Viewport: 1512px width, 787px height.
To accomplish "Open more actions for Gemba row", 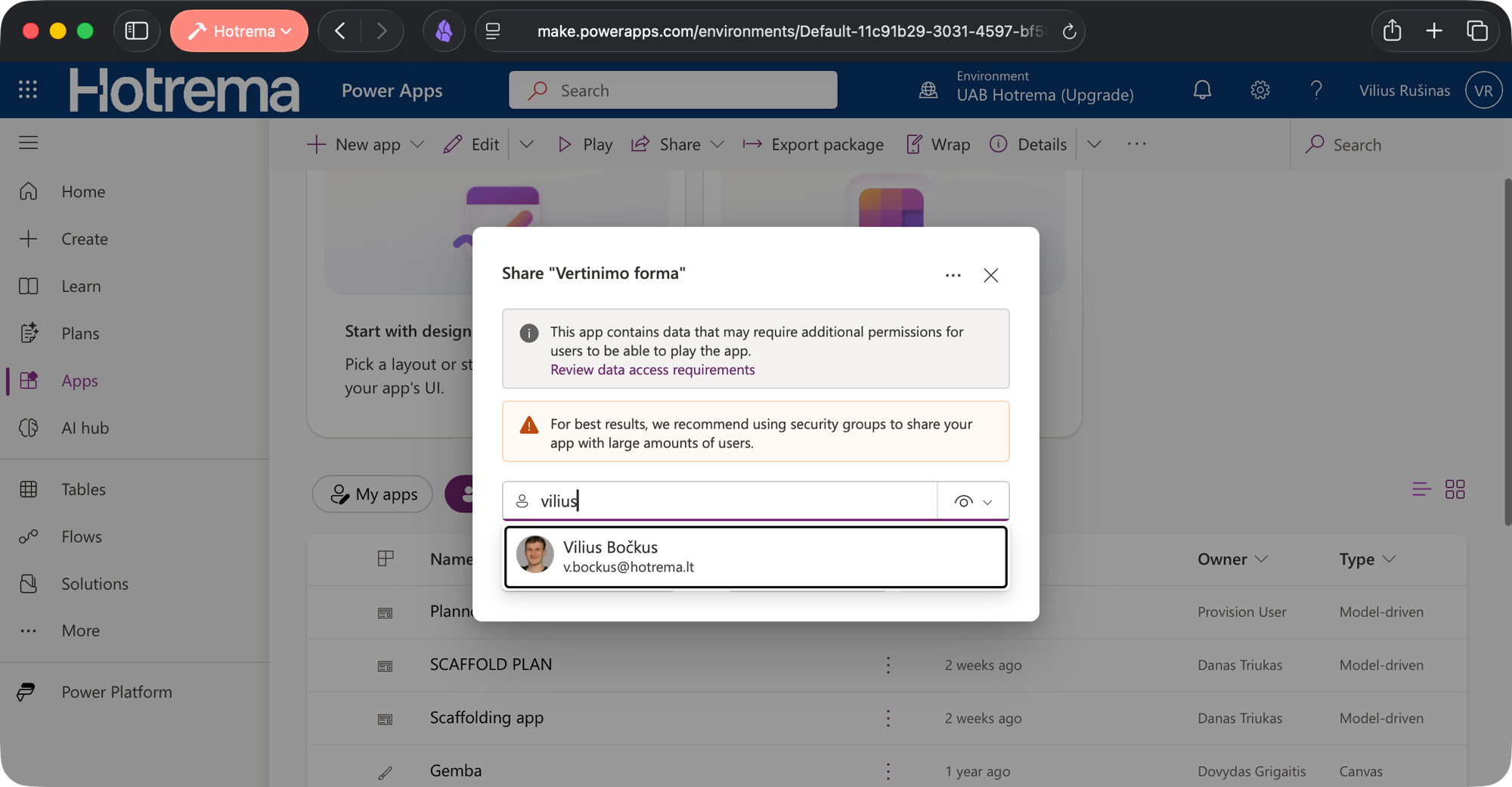I will click(888, 771).
